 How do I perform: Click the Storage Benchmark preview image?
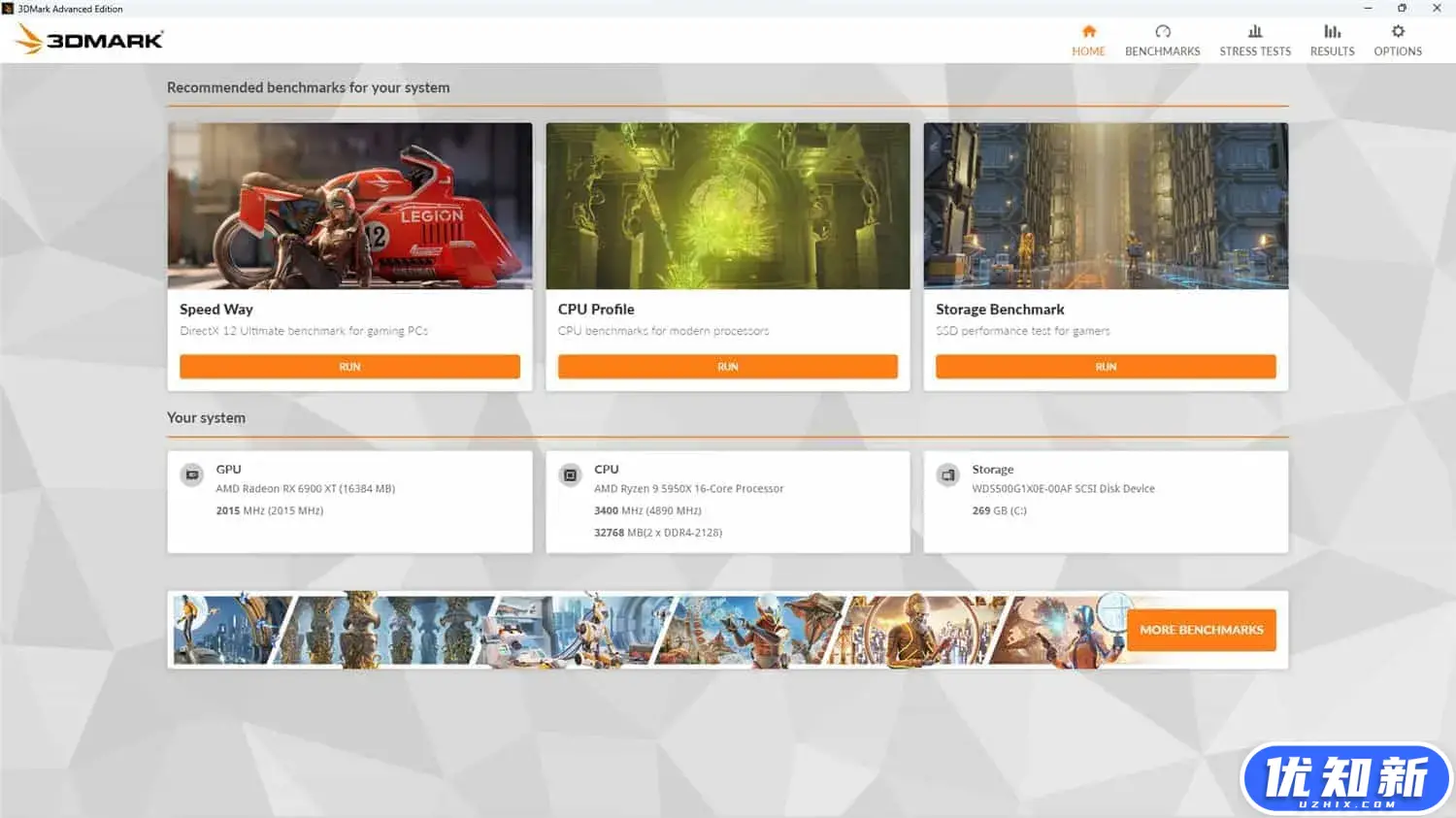1106,206
